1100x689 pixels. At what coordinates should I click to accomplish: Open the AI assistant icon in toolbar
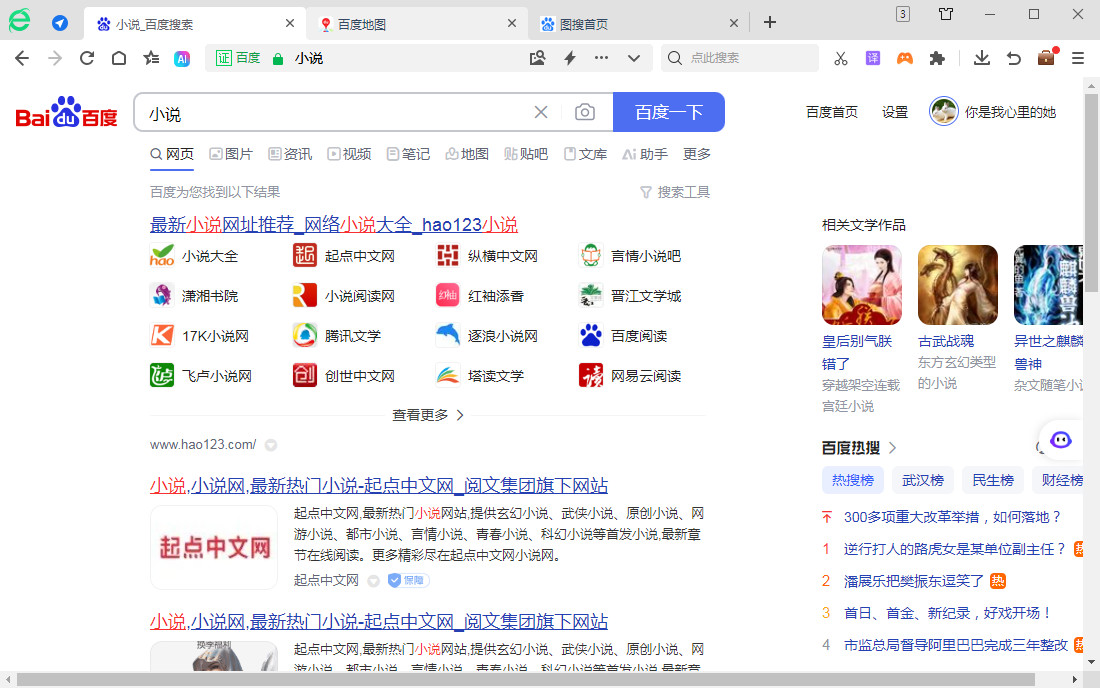pos(182,59)
